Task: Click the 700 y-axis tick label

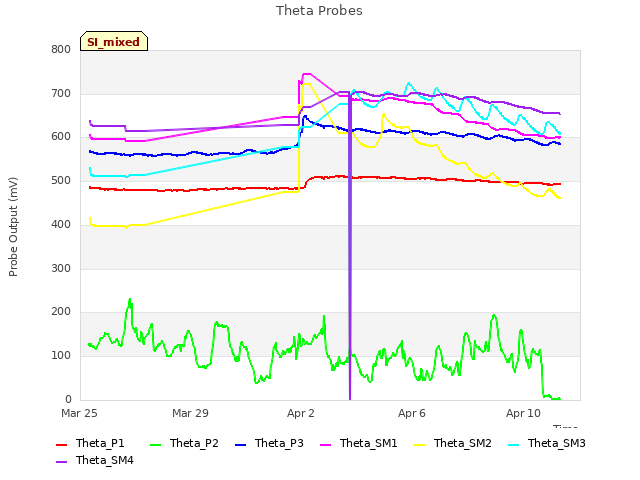Action: click(61, 93)
